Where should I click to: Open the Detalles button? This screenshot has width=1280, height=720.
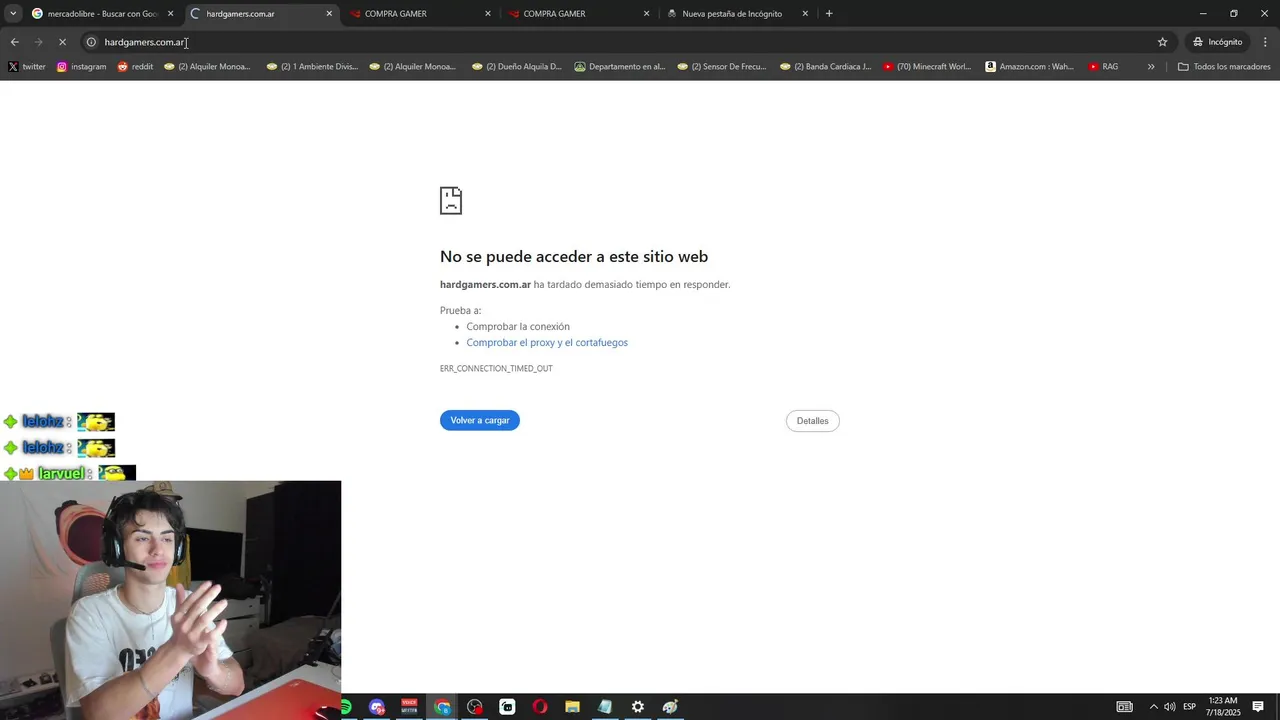[813, 421]
